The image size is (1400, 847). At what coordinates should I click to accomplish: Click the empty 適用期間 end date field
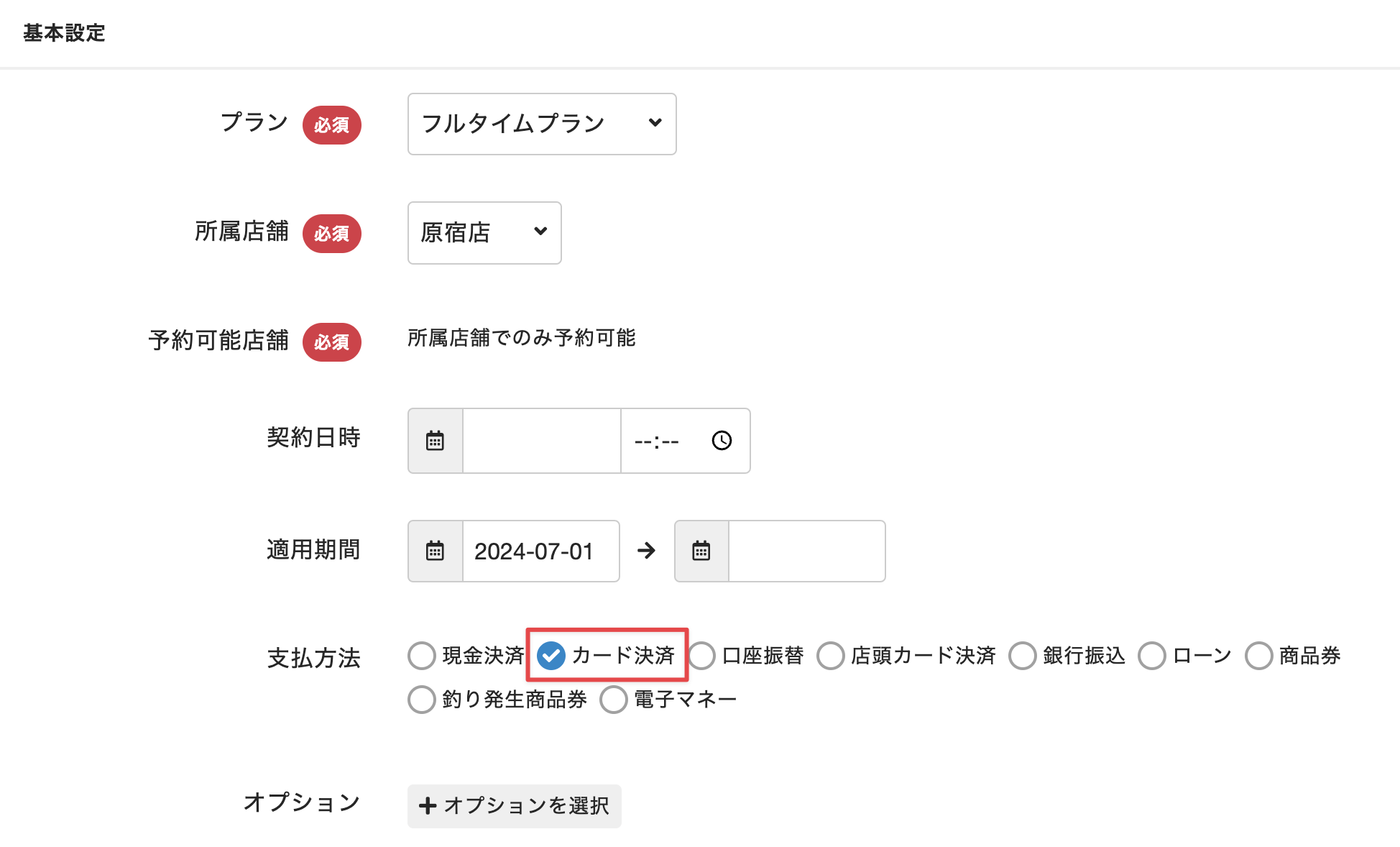tap(806, 551)
